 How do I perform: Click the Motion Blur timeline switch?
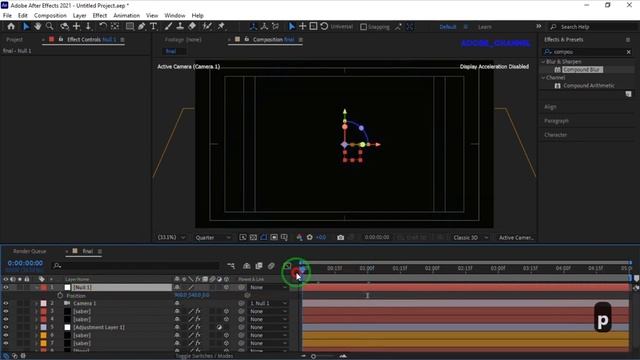271,266
